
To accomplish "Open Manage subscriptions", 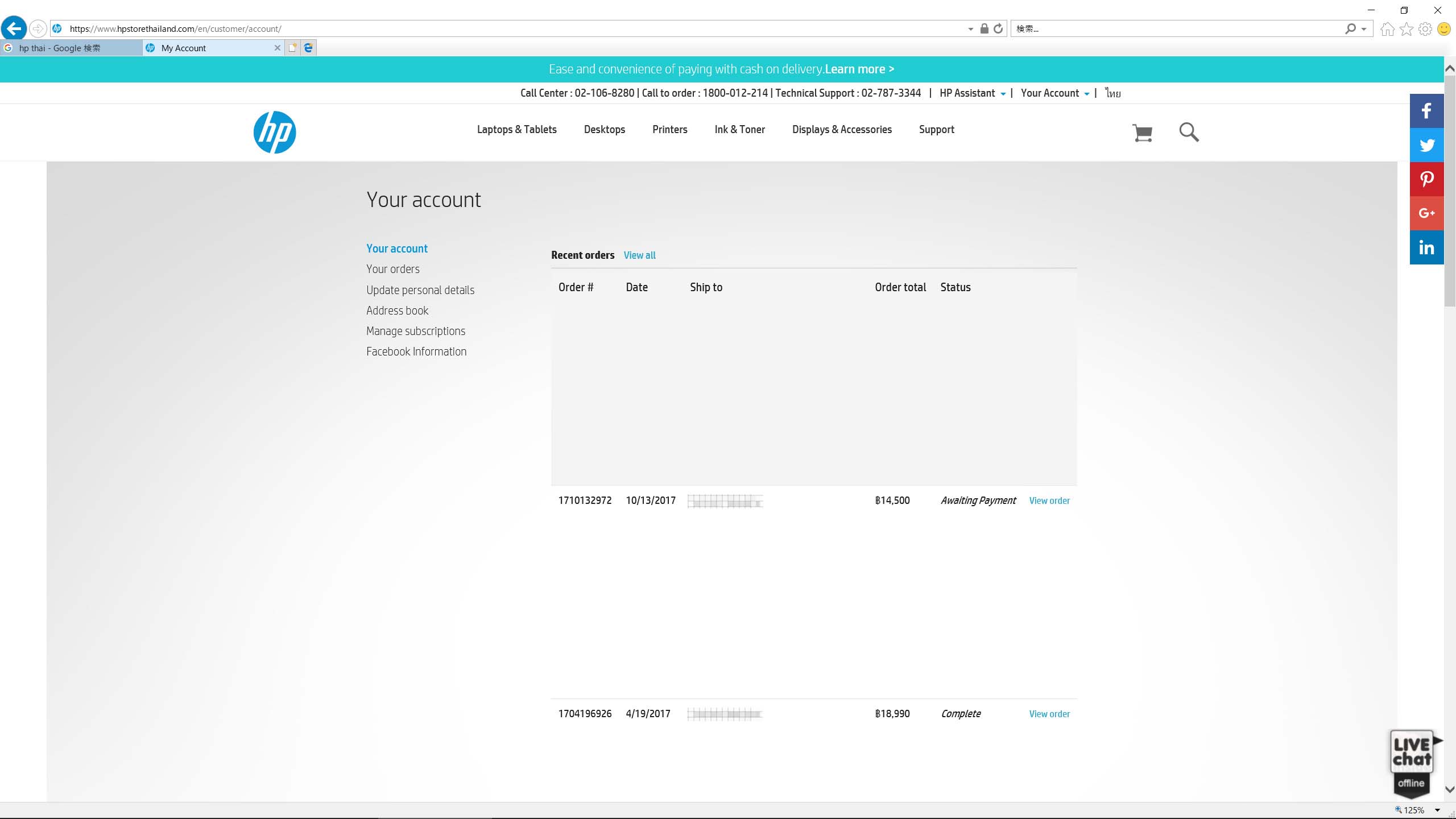I will click(416, 331).
